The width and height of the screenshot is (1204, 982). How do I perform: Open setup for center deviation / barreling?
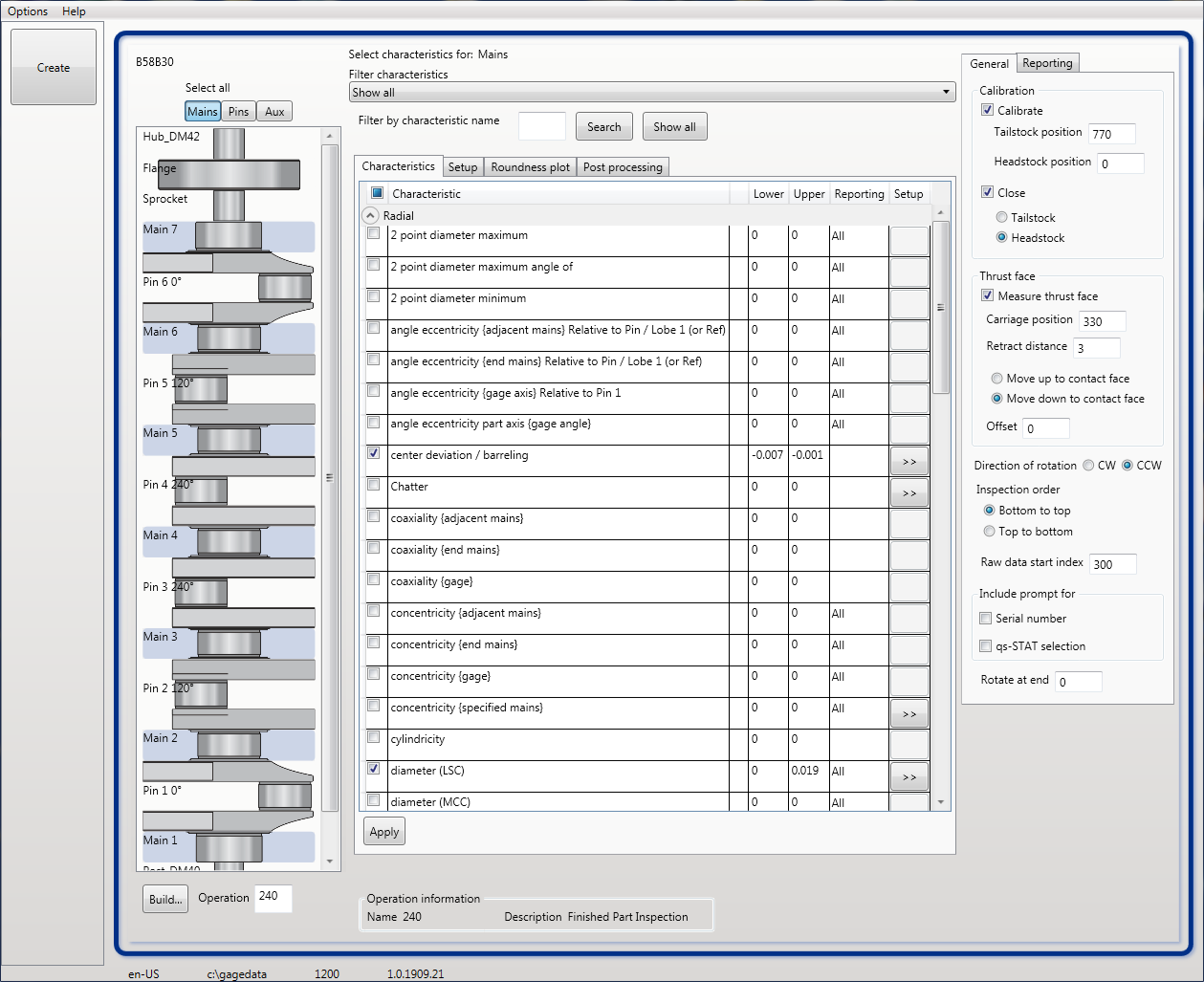(908, 460)
